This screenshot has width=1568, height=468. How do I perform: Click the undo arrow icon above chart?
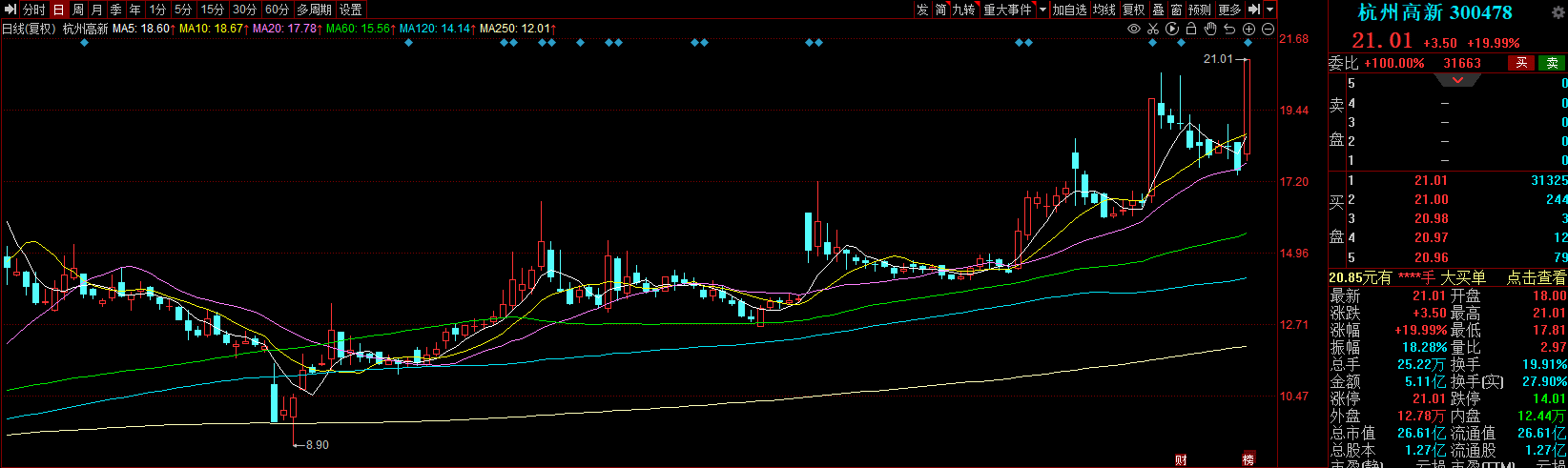coord(1229,29)
